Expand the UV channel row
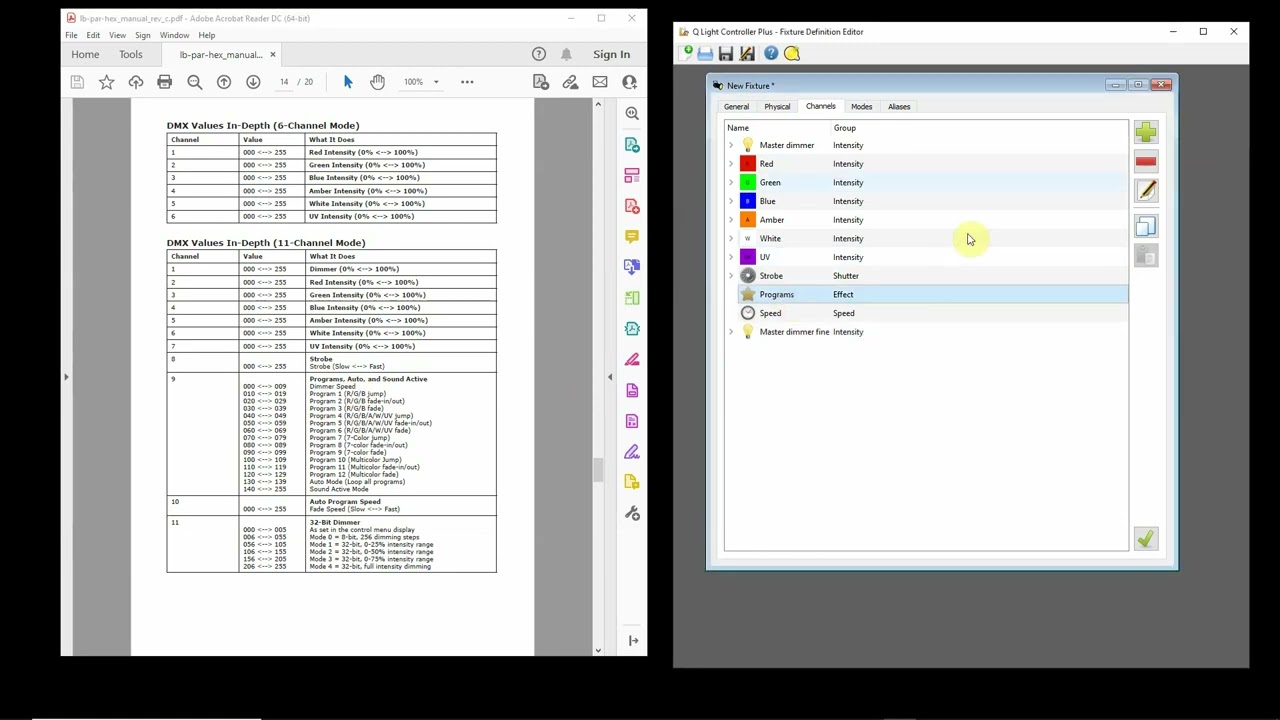Viewport: 1280px width, 720px height. coord(731,257)
